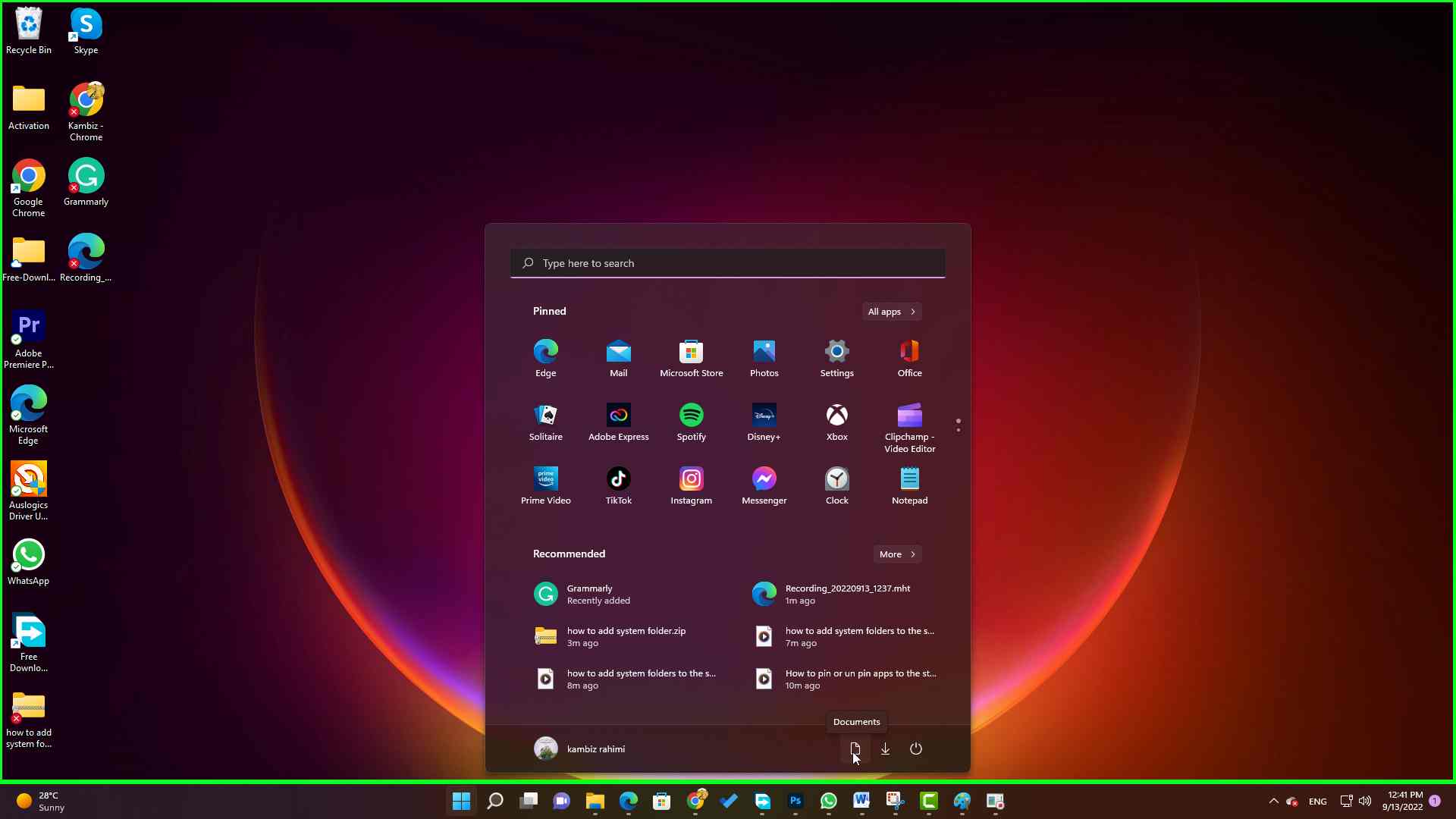The height and width of the screenshot is (819, 1456).
Task: Switch to Word on taskbar
Action: pyautogui.click(x=861, y=801)
